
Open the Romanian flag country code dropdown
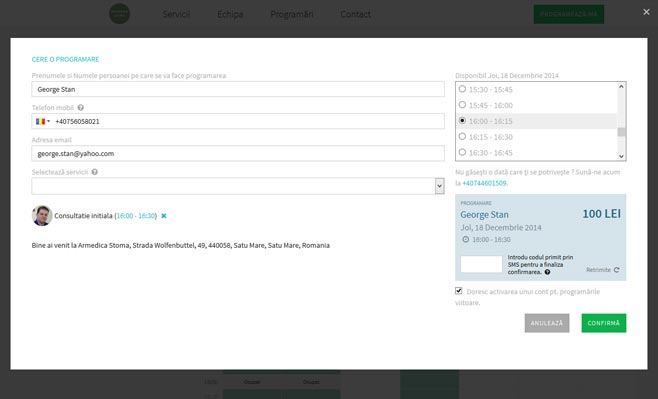click(x=43, y=121)
